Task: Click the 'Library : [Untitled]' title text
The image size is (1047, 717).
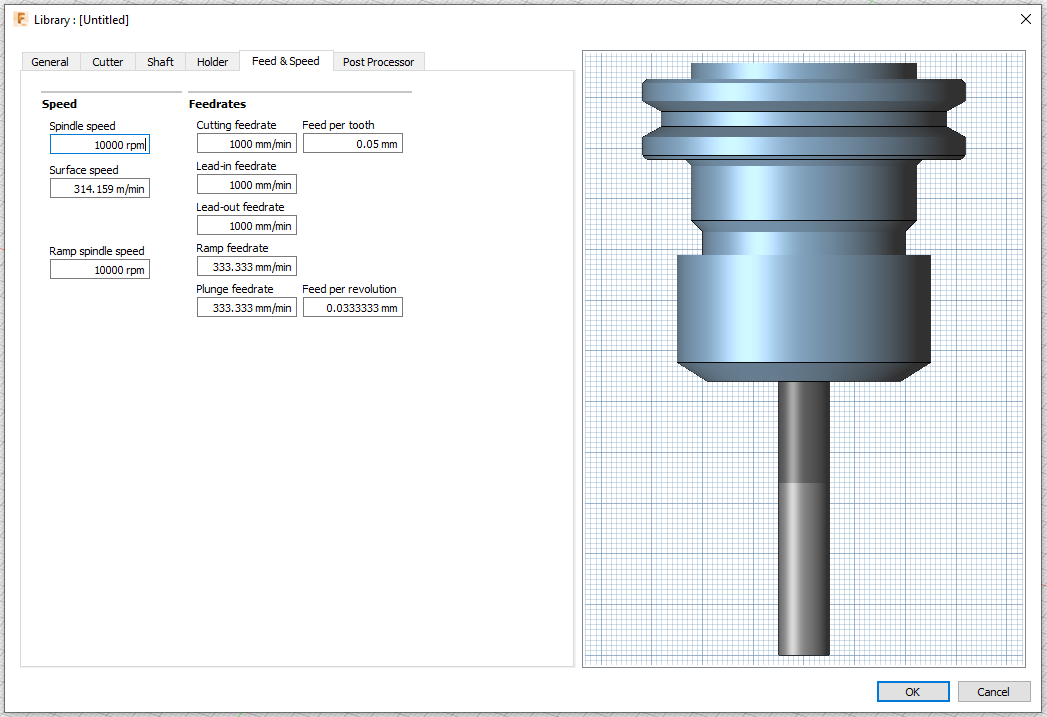Action: 81,20
